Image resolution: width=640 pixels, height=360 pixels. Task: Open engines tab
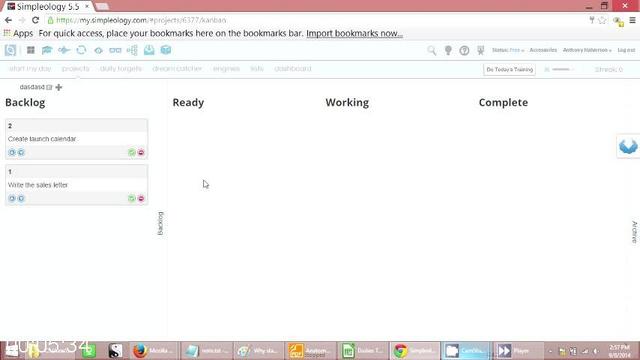point(226,69)
